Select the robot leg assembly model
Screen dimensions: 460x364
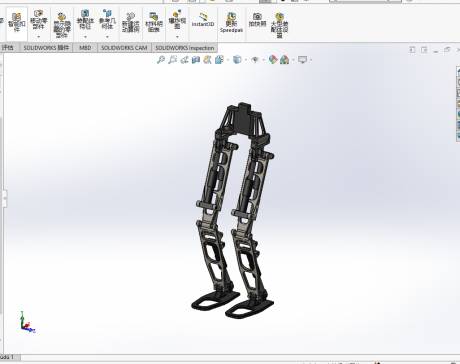point(233,211)
